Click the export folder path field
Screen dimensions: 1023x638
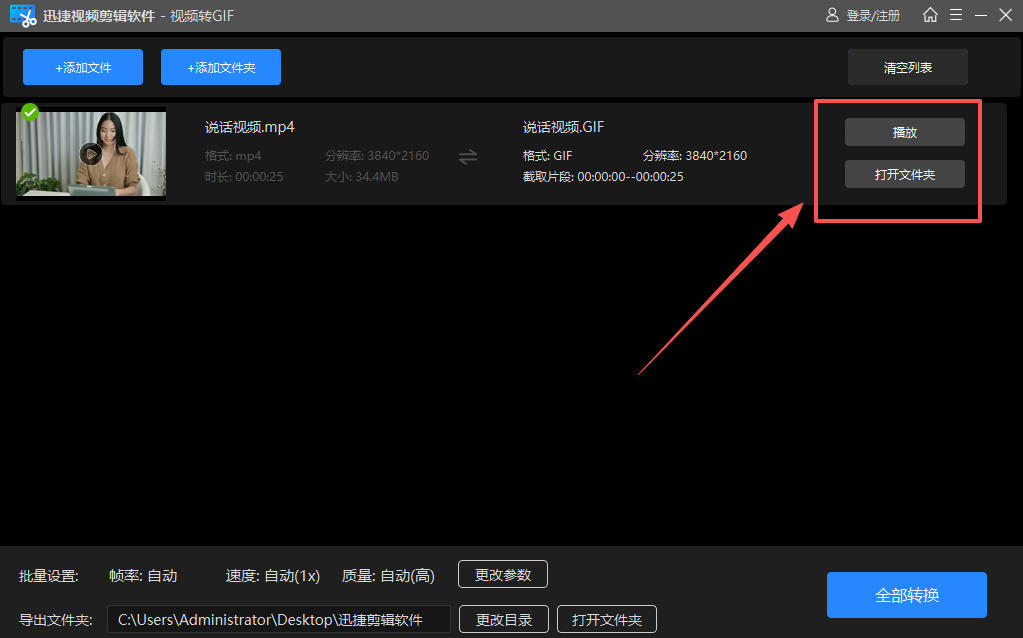coord(278,619)
